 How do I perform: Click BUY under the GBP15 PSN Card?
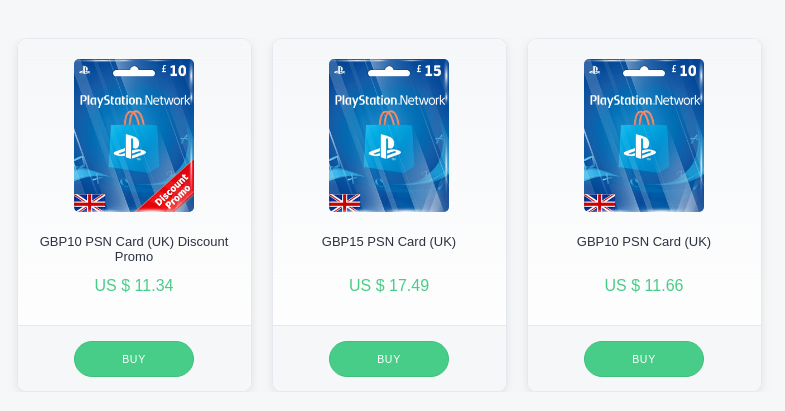pyautogui.click(x=389, y=359)
